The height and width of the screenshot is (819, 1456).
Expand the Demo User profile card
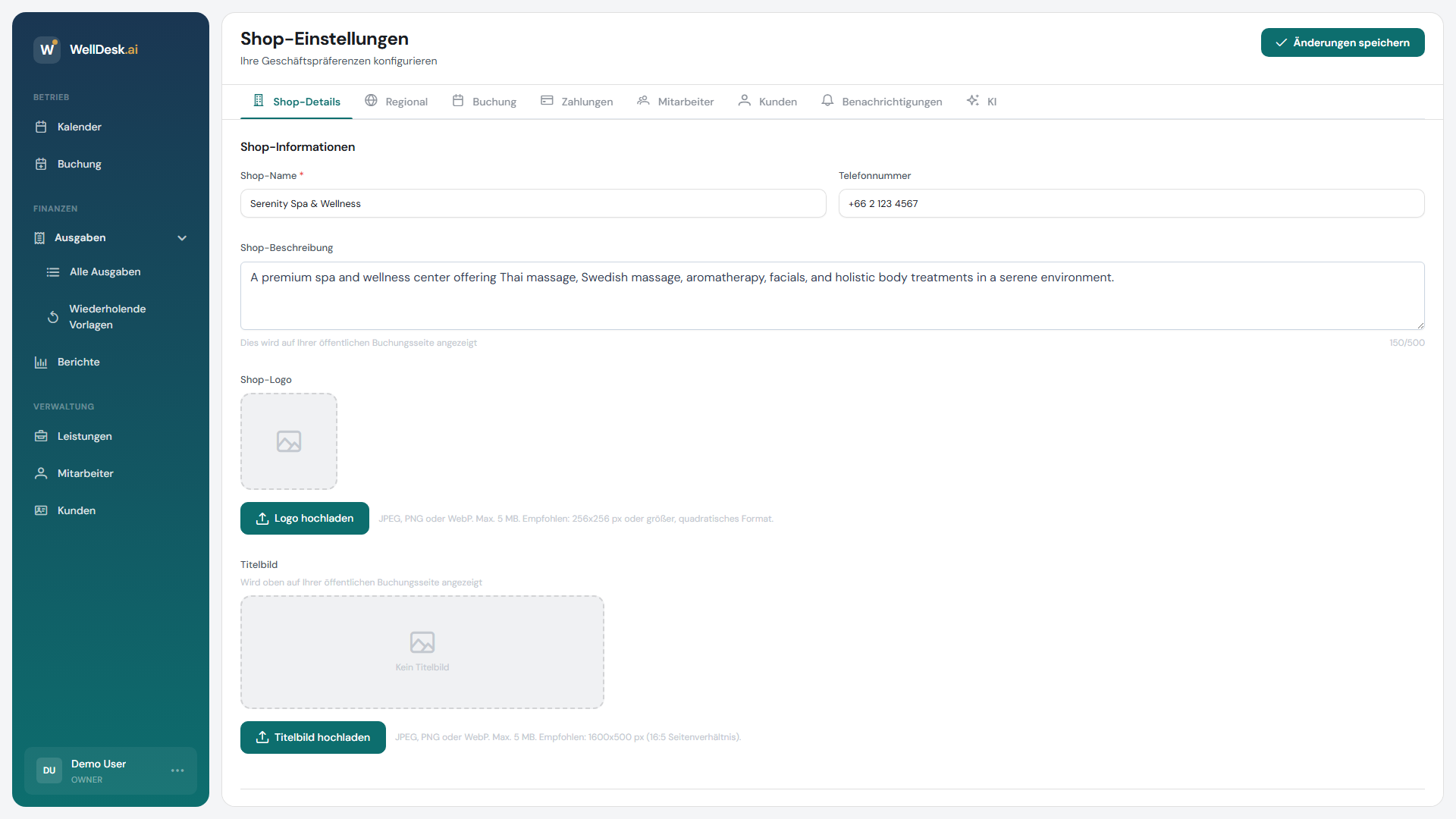[99, 770]
